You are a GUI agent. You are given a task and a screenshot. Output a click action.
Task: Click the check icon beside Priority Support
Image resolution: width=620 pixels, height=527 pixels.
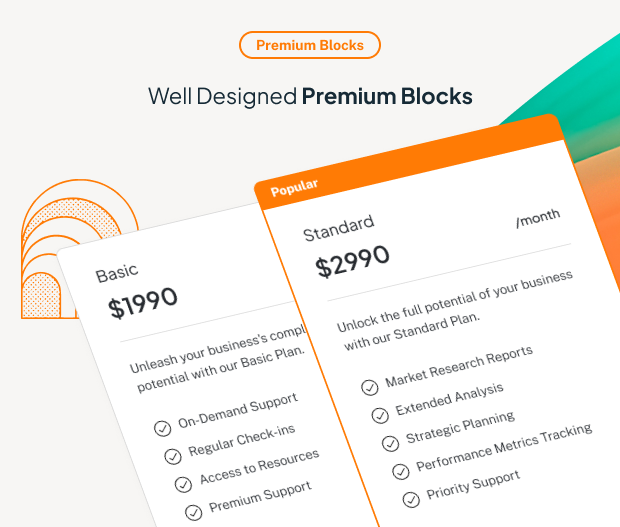point(410,498)
